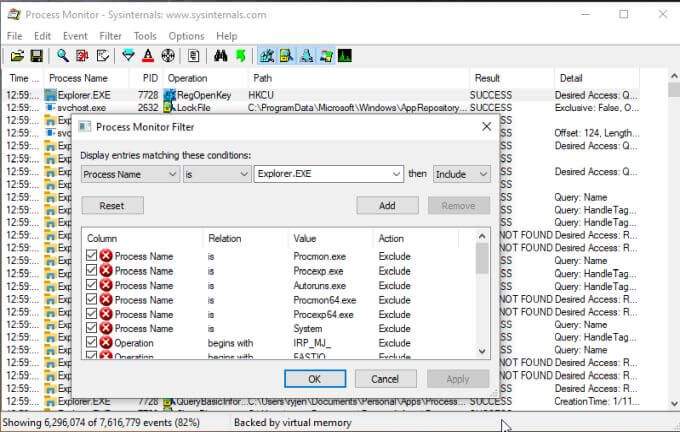Open a saved log with the Open toolbar icon
680x432 pixels.
point(17,56)
